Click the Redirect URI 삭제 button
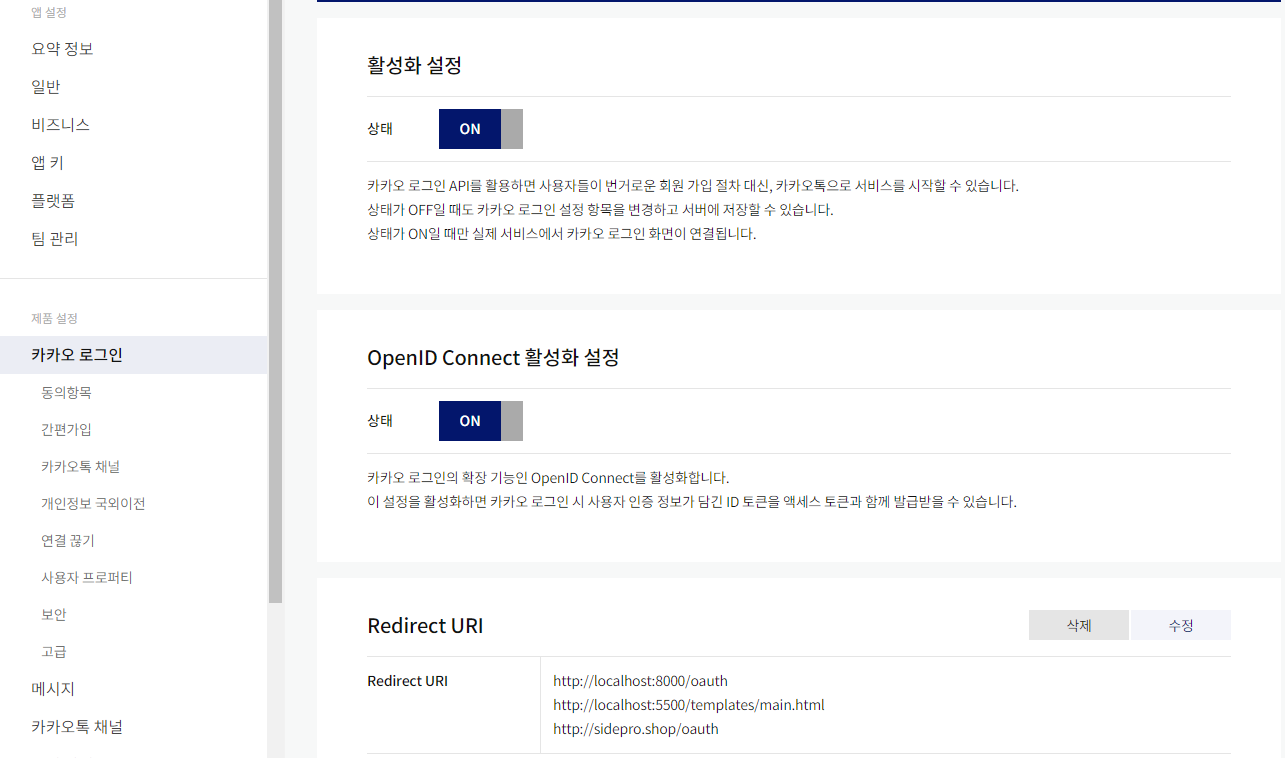Image resolution: width=1285 pixels, height=758 pixels. tap(1079, 625)
